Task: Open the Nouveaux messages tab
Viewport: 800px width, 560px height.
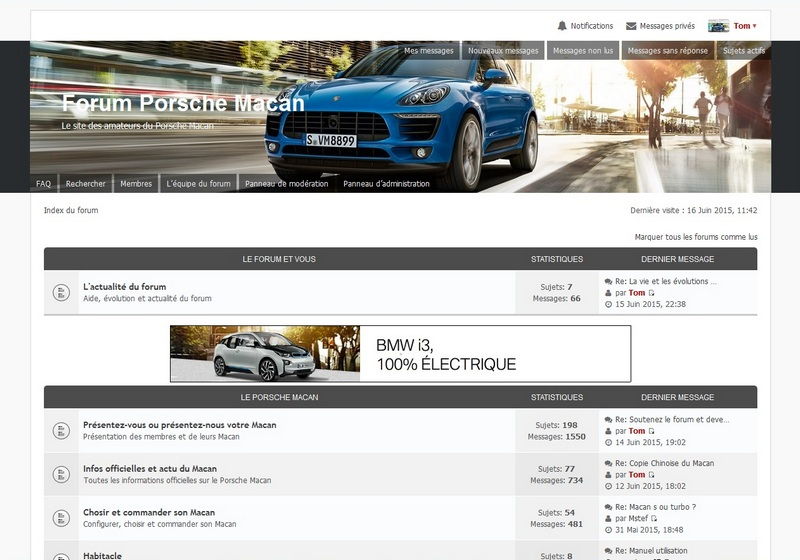Action: click(503, 50)
